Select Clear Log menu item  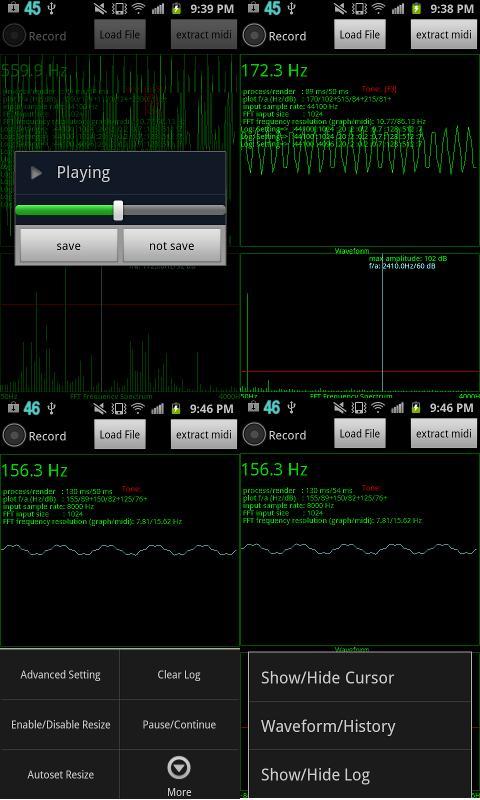[179, 674]
